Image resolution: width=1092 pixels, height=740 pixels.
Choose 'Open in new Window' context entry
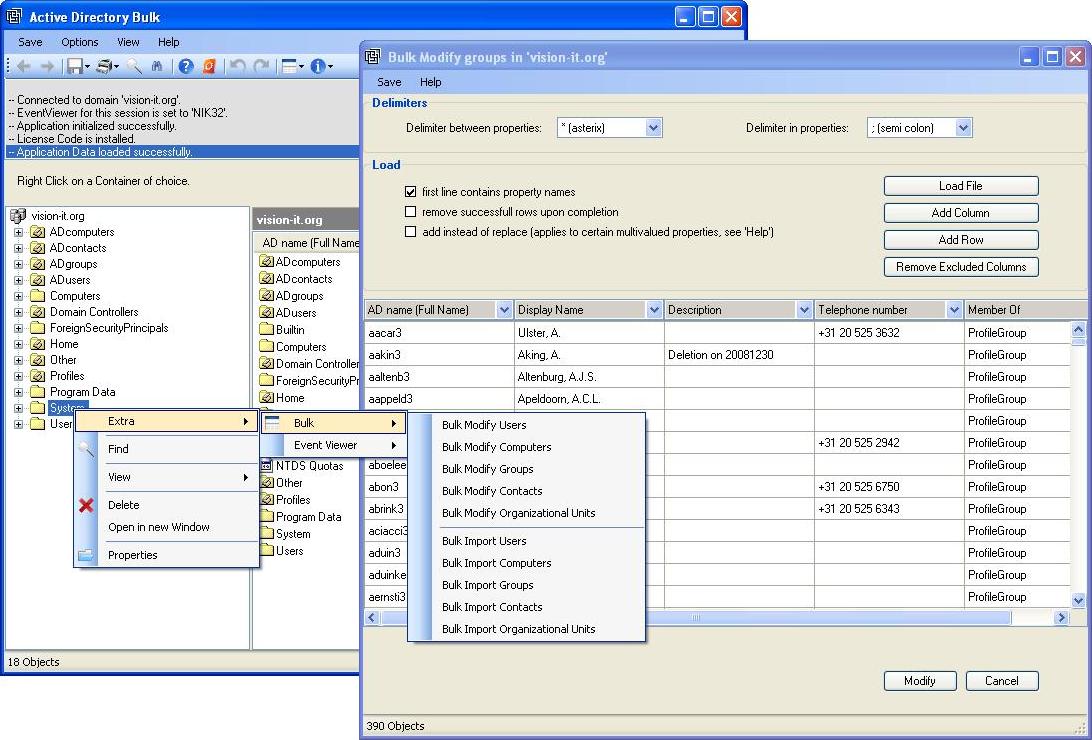coord(167,527)
